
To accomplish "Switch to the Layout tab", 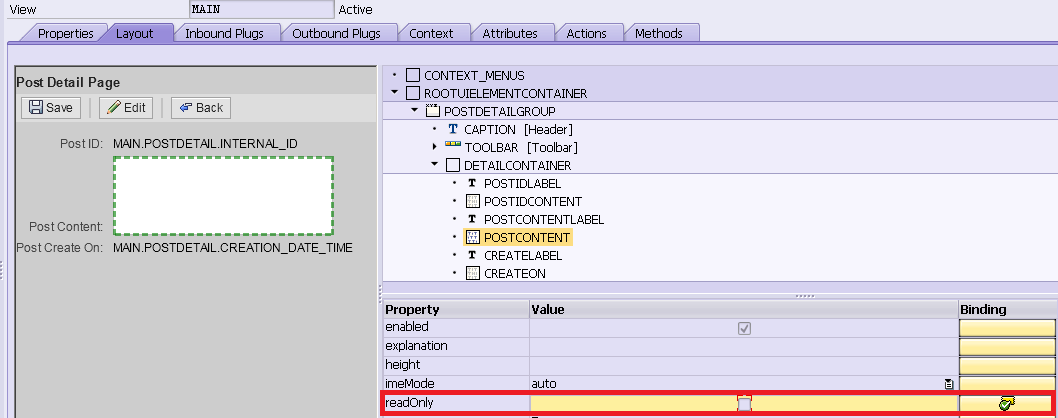I will pyautogui.click(x=135, y=33).
